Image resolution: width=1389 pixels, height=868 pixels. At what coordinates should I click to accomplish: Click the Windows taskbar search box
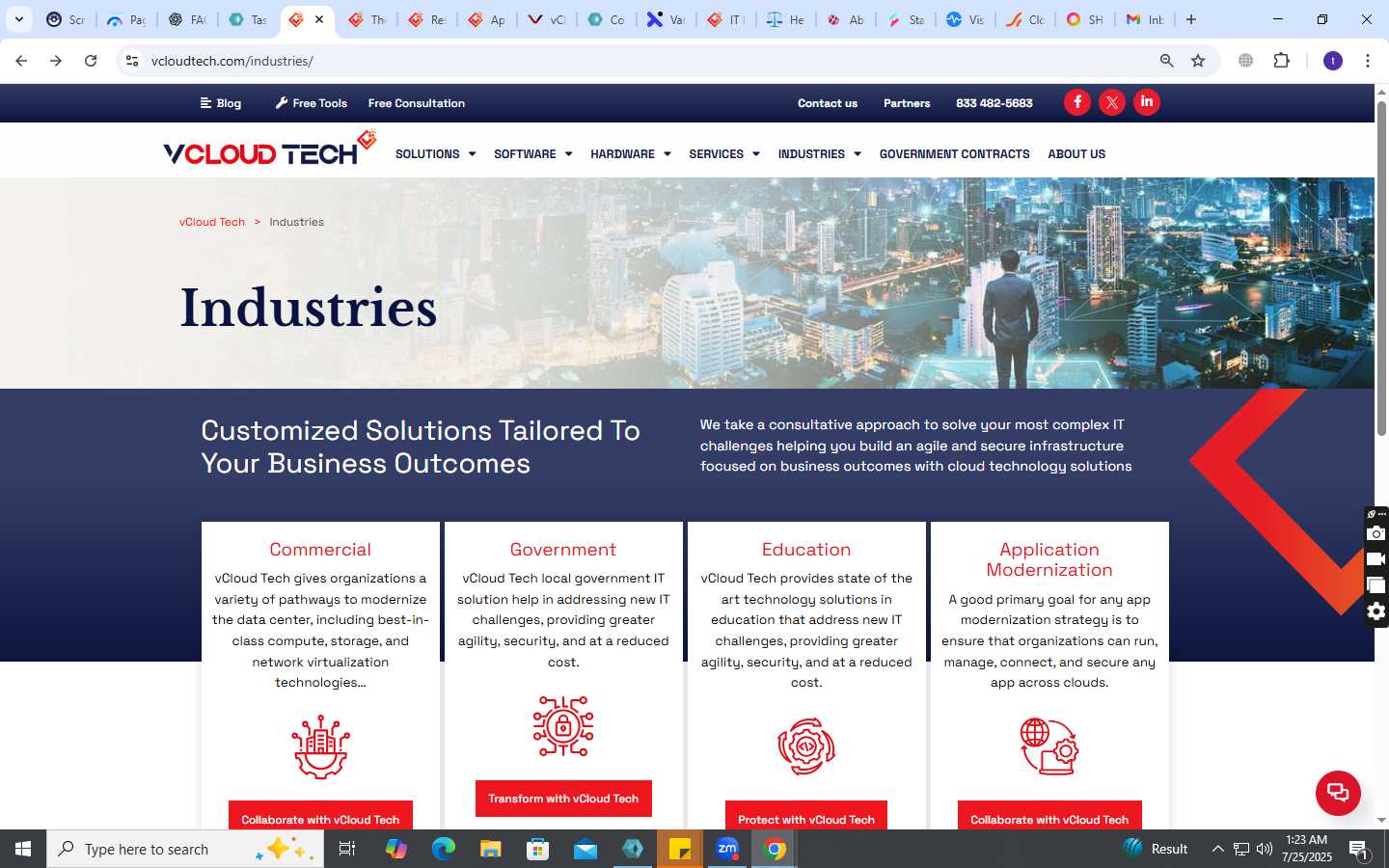[185, 849]
